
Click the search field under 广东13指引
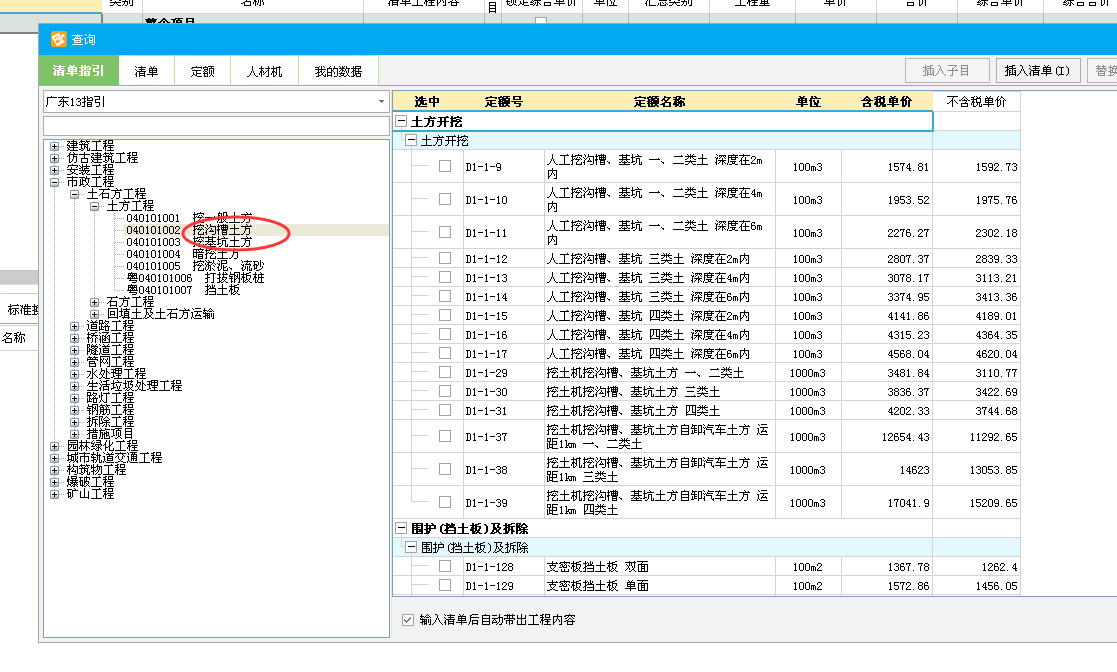(216, 125)
